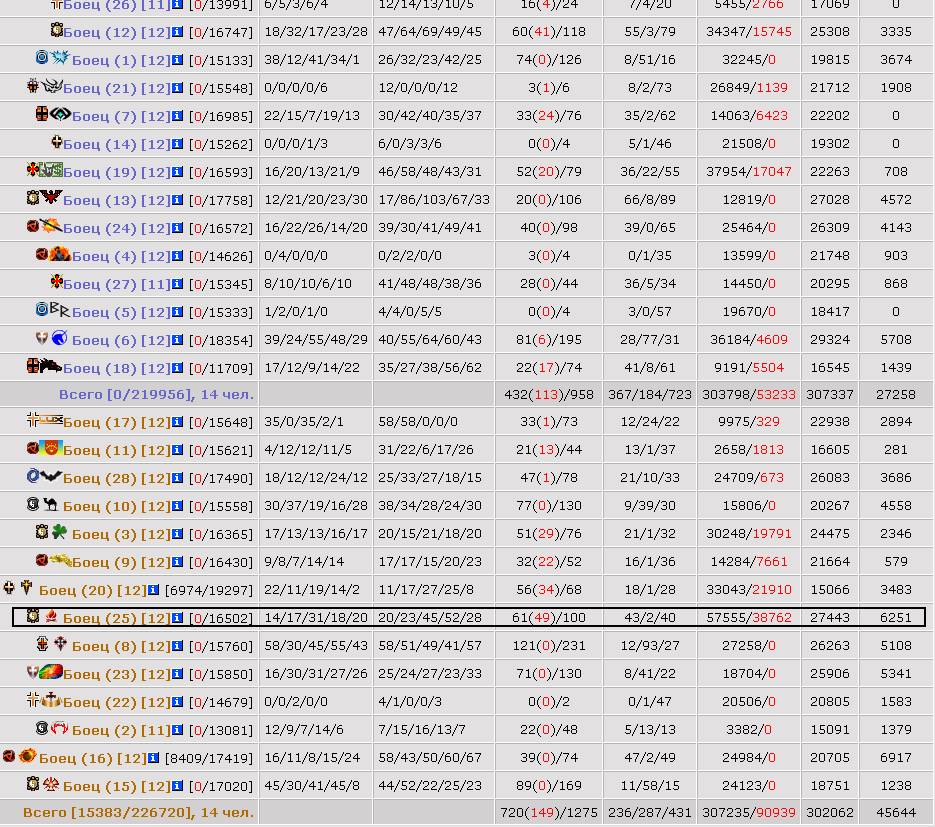The width and height of the screenshot is (935, 827).
Task: Click the cross icon before Боец (14)
Action: (57, 142)
